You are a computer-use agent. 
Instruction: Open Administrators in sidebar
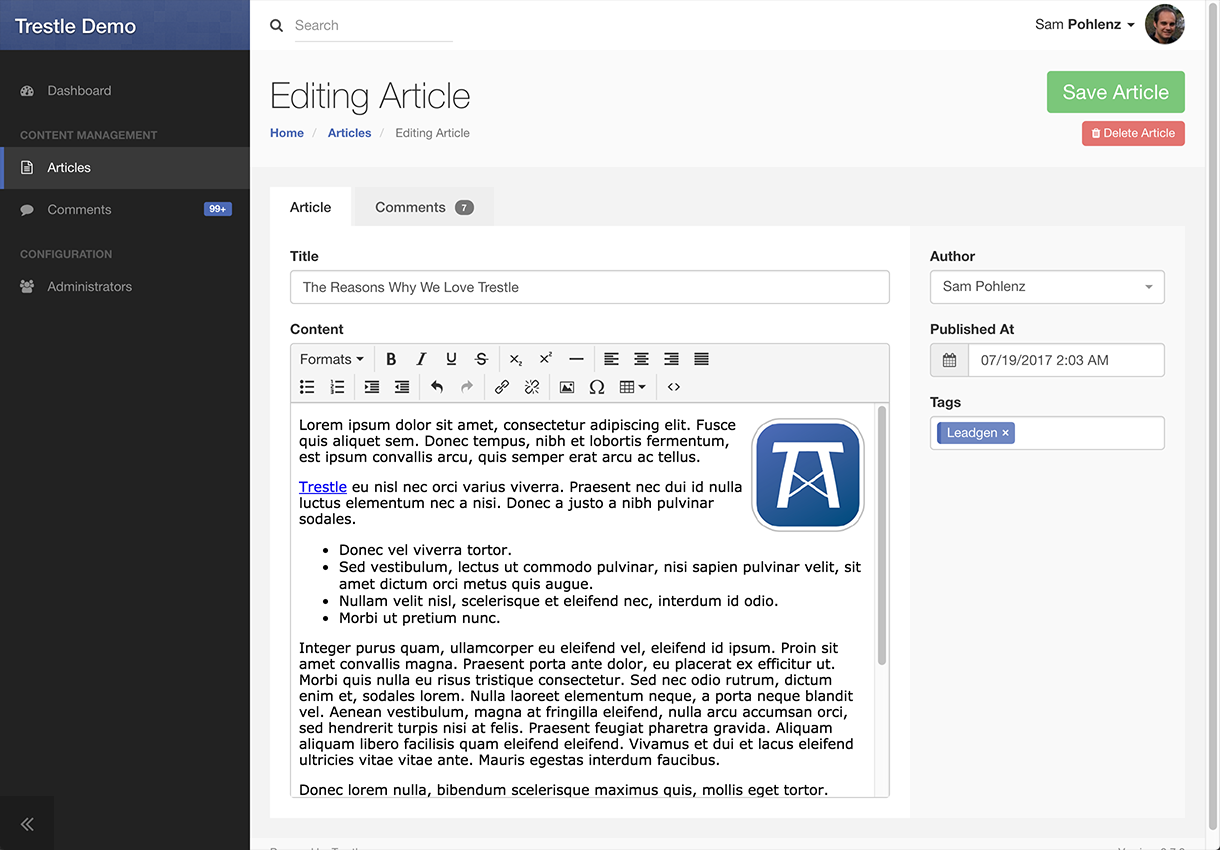[x=125, y=286]
